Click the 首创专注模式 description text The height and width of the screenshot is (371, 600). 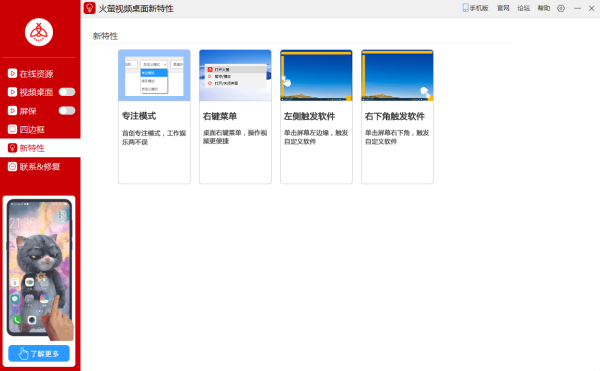[154, 137]
